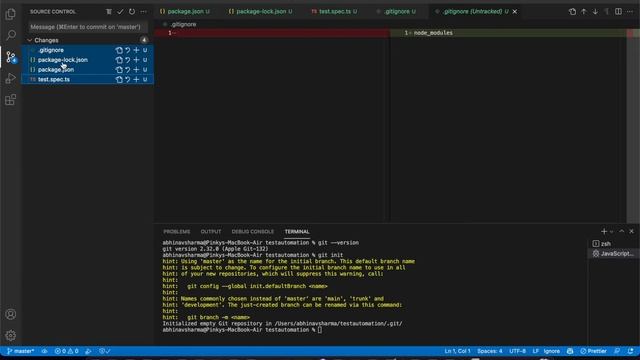Viewport: 640px width, 360px height.
Task: Change end of line sequence LF
Action: pyautogui.click(x=536, y=351)
